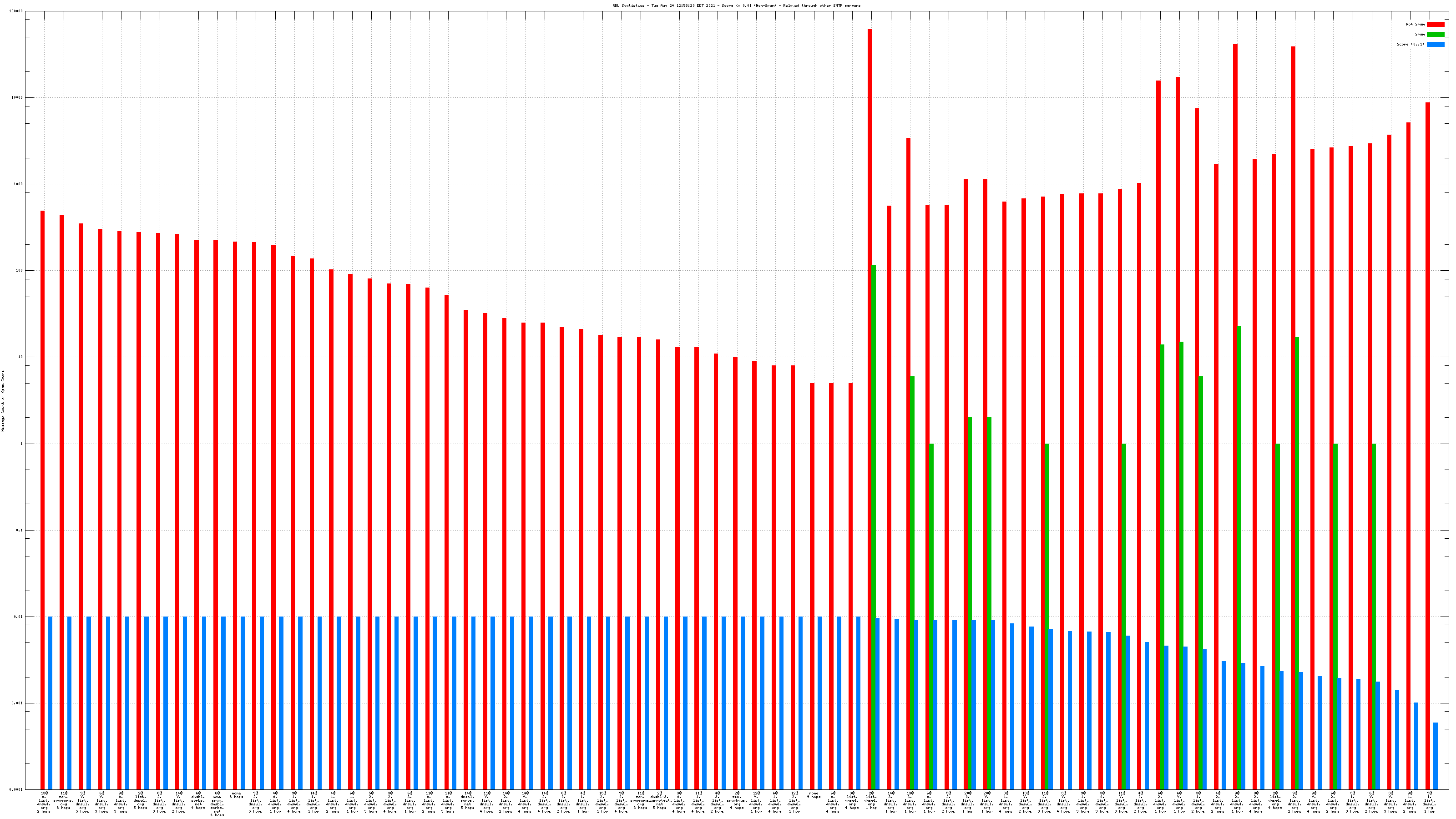Click the '11@ zen.spamhaus.org 8 hops' label

coord(63,800)
